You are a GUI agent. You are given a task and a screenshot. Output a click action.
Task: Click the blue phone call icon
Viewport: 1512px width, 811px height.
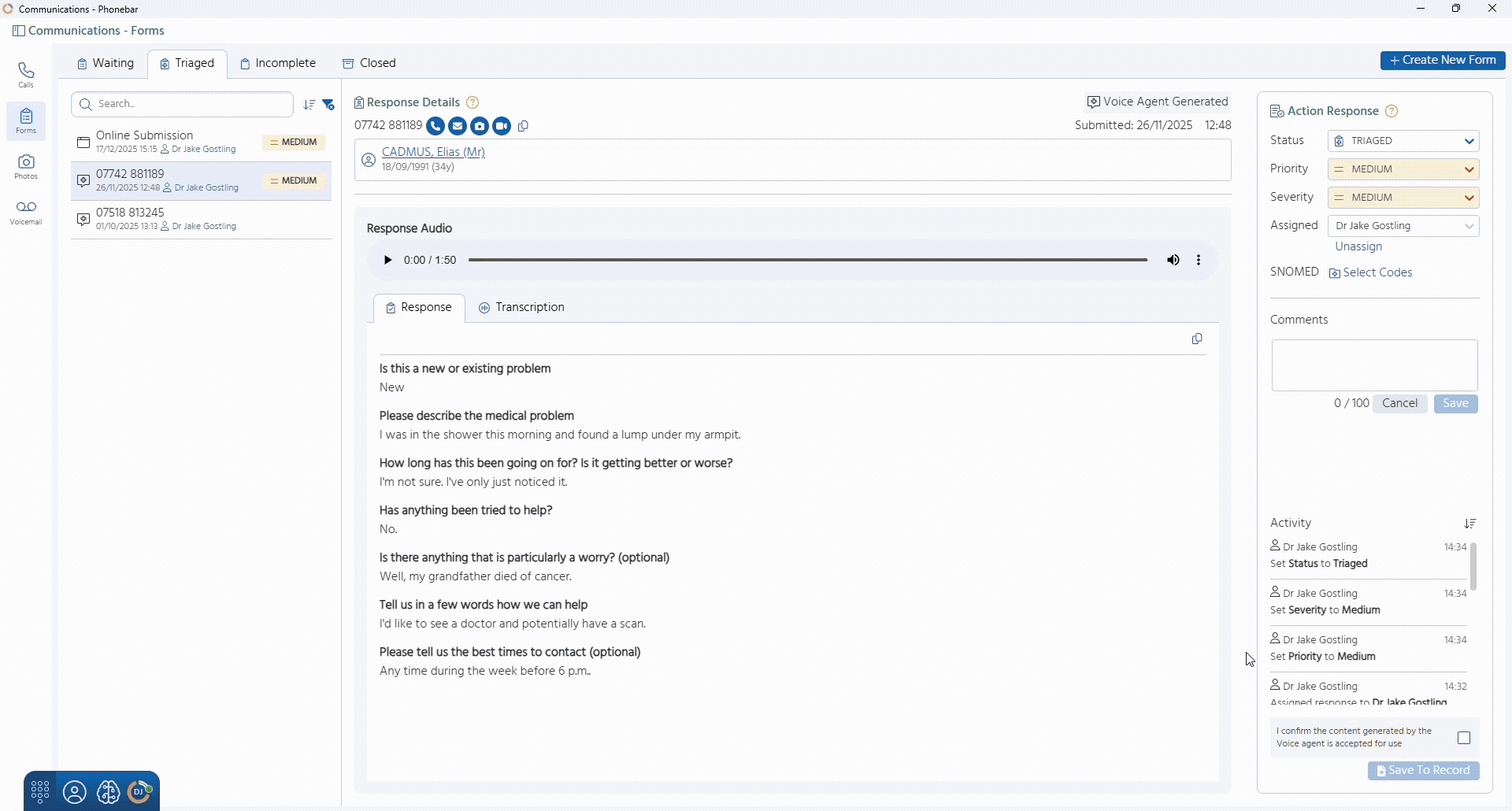[x=435, y=126]
